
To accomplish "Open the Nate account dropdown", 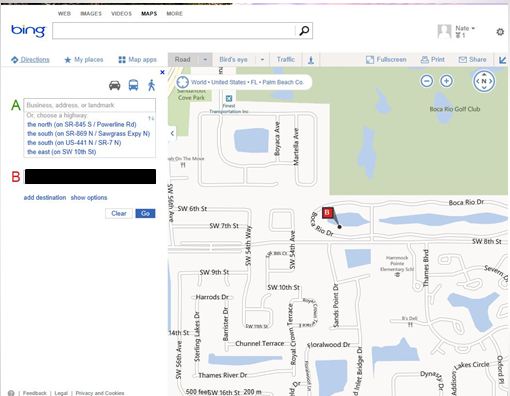I will 465,28.
